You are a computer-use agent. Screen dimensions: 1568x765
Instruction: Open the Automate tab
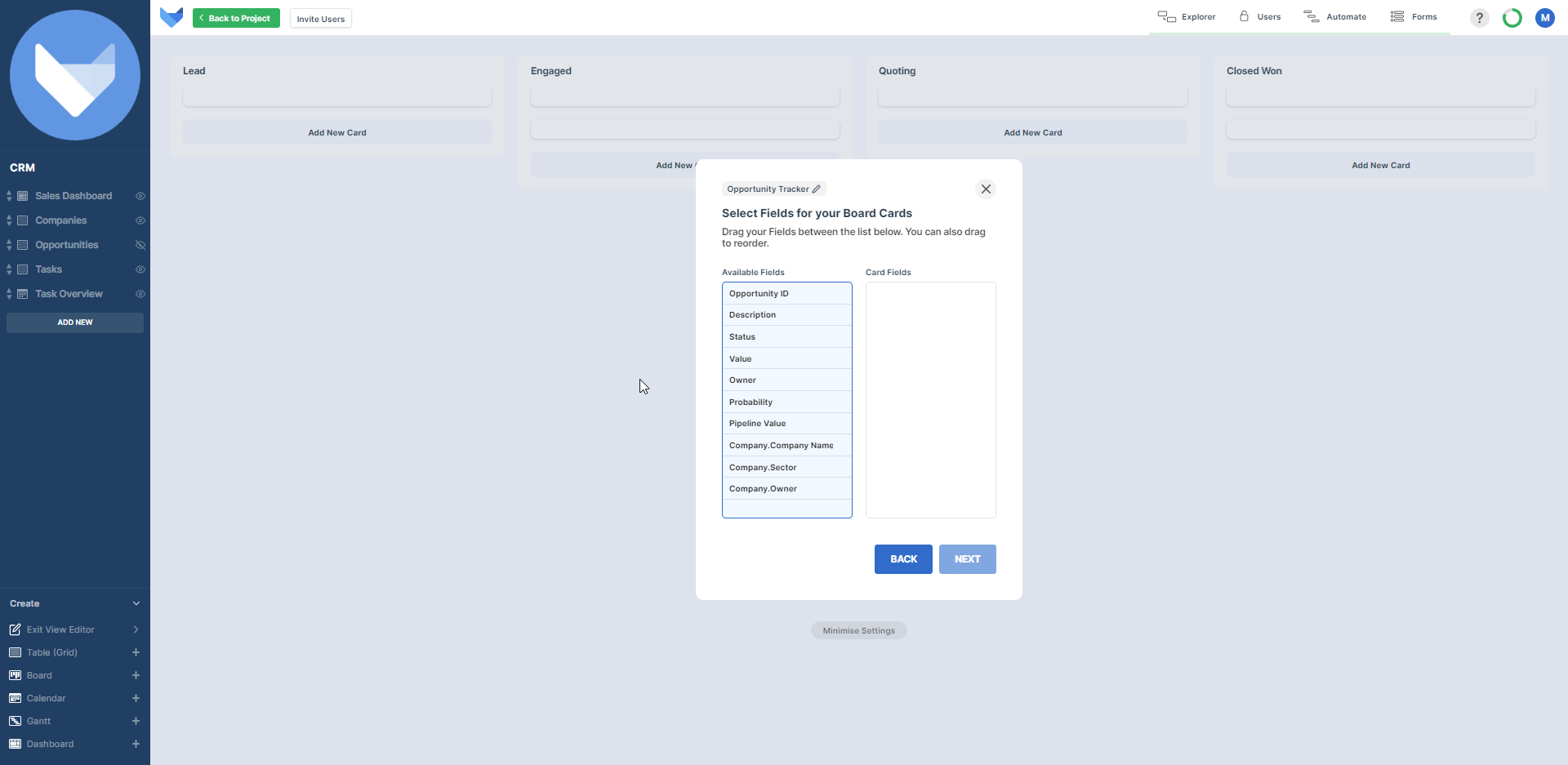[1334, 16]
